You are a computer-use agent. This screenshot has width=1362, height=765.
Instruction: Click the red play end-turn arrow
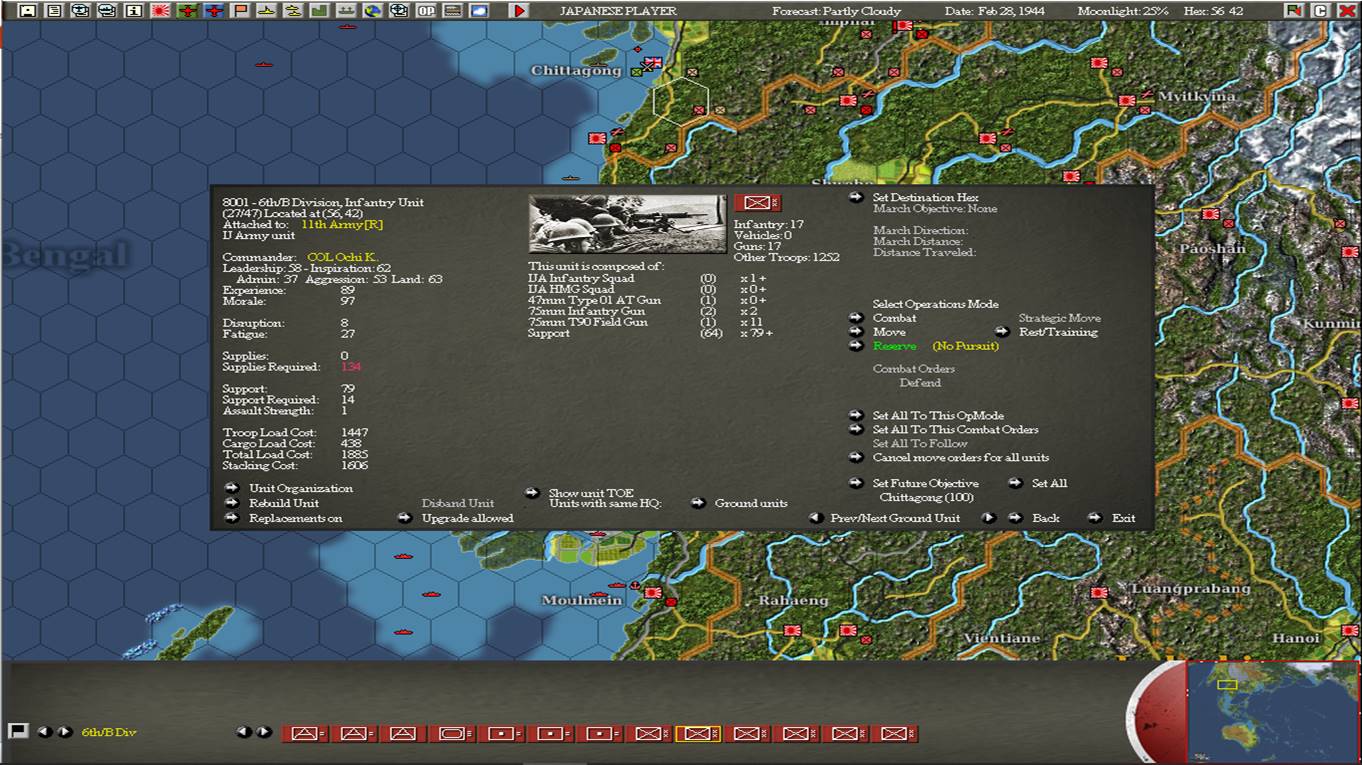pyautogui.click(x=520, y=11)
